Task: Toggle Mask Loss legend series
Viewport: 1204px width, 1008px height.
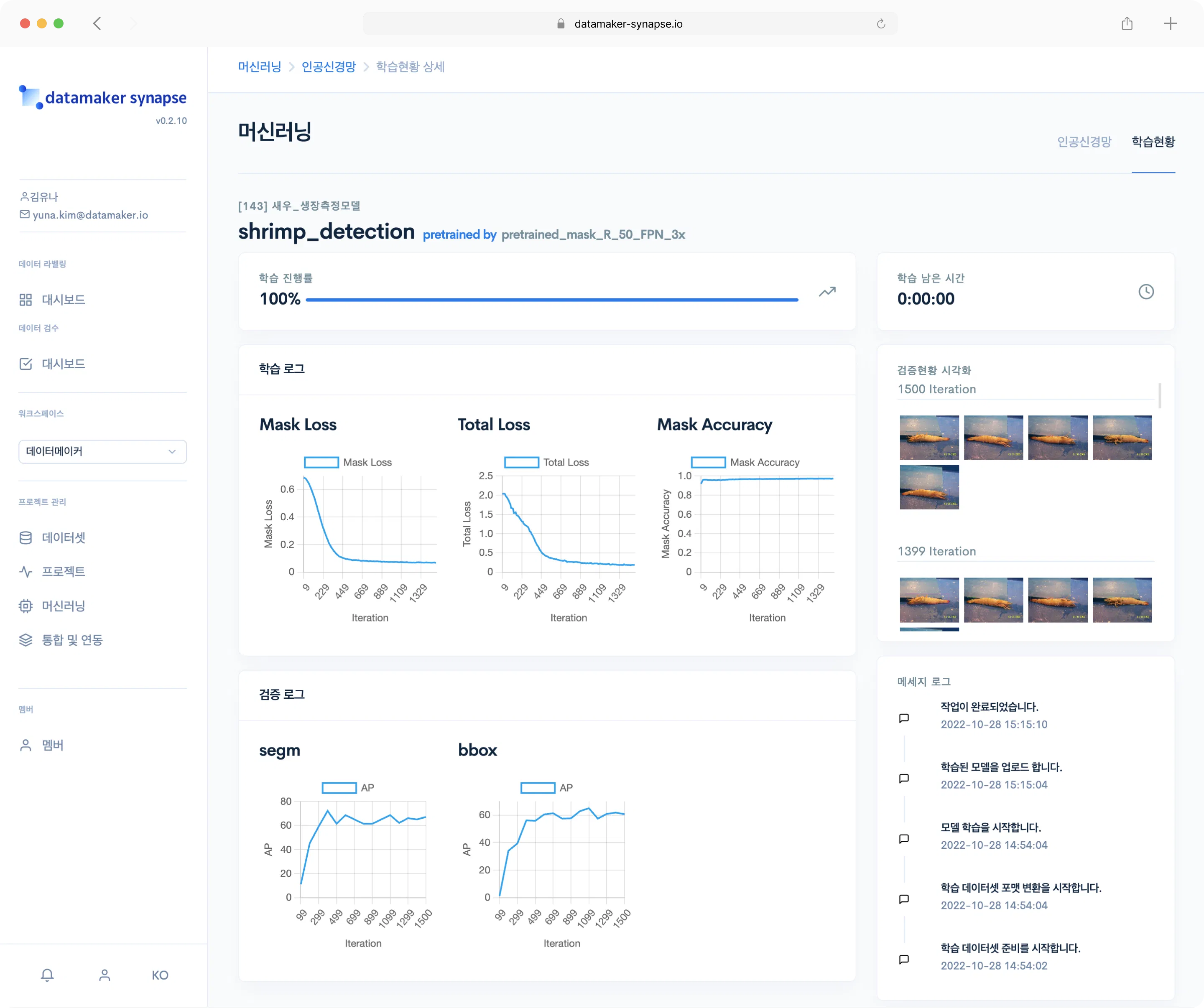Action: 347,462
